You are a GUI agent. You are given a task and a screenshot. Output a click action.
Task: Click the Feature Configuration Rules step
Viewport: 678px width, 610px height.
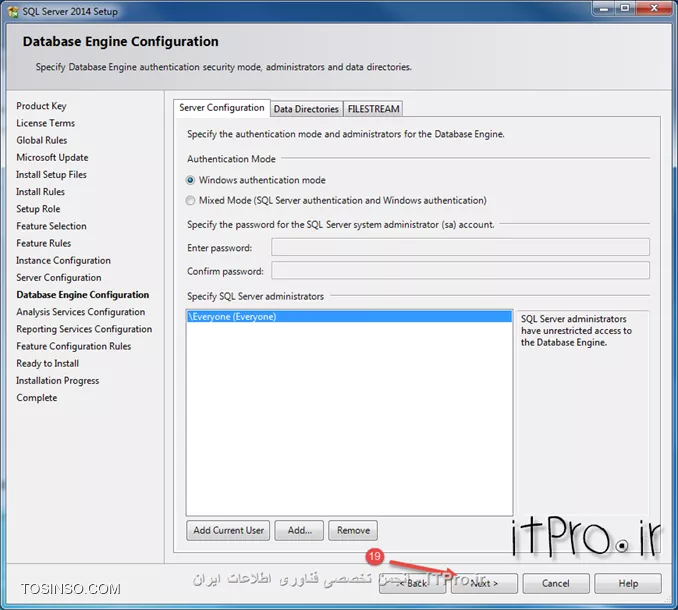click(x=74, y=346)
